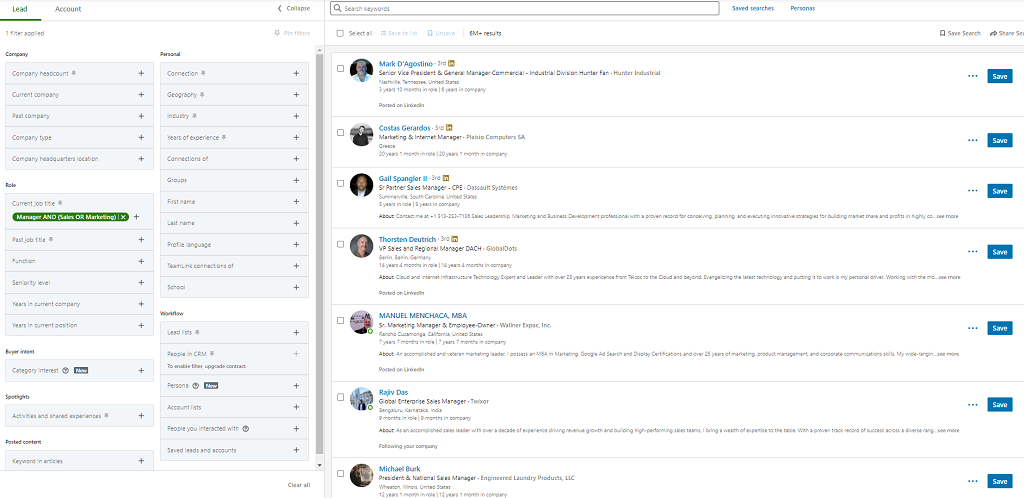Click help icon beside Persona filter

point(196,386)
